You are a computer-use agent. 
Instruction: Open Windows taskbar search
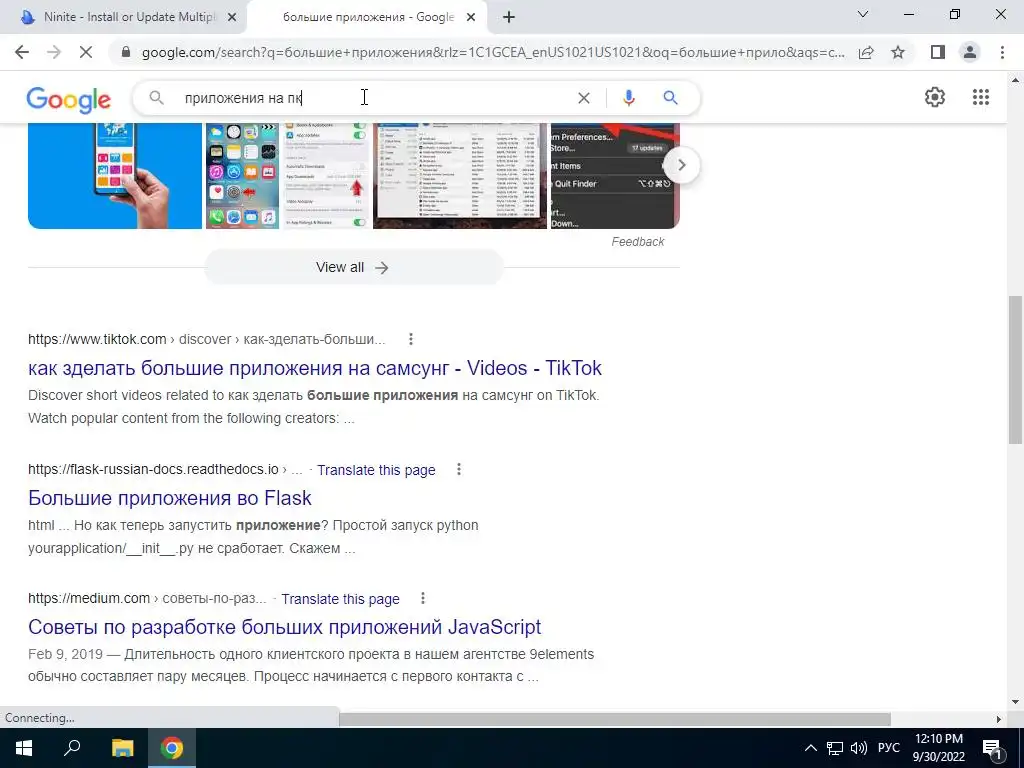click(72, 748)
